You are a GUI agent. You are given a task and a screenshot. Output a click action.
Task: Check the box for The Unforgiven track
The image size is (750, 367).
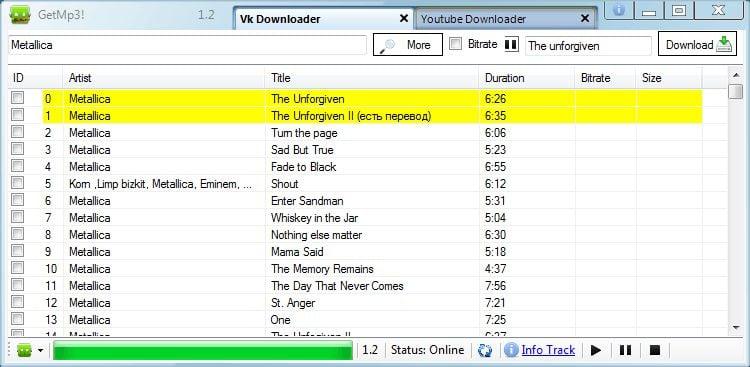17,98
